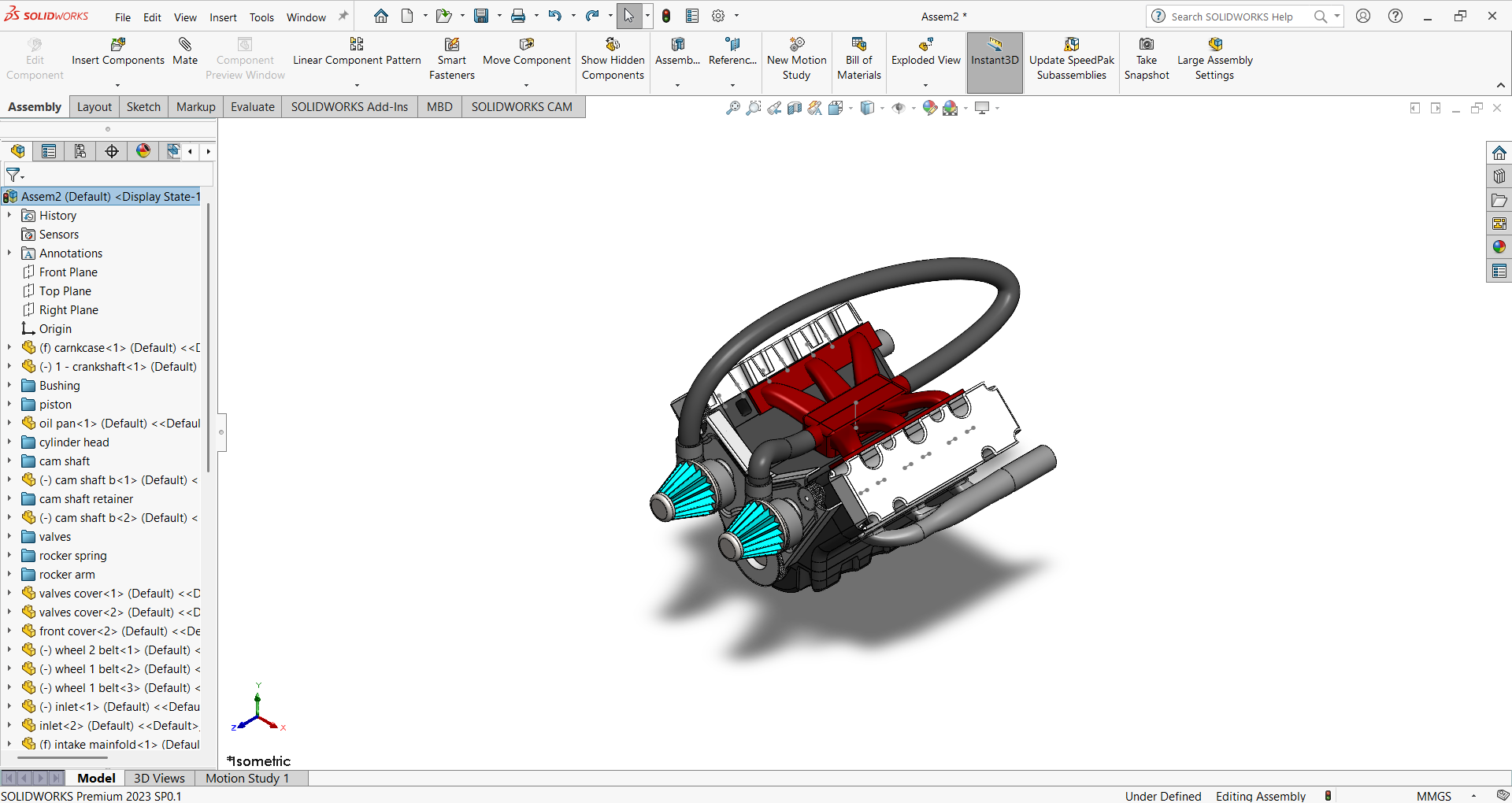Open Large Assembly Settings
This screenshot has height=803, width=1512.
coord(1214,45)
